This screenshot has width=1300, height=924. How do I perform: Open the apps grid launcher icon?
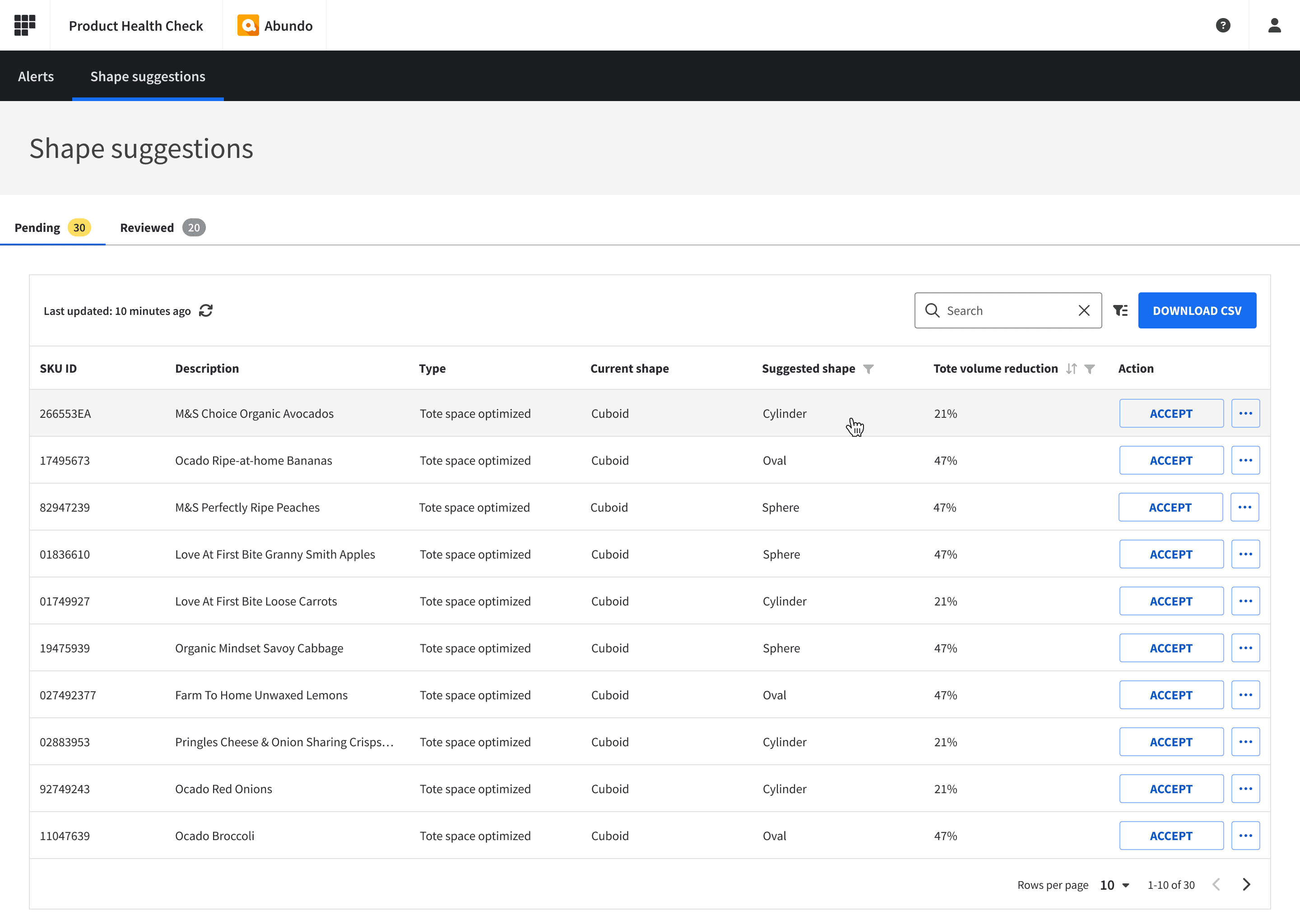tap(24, 25)
